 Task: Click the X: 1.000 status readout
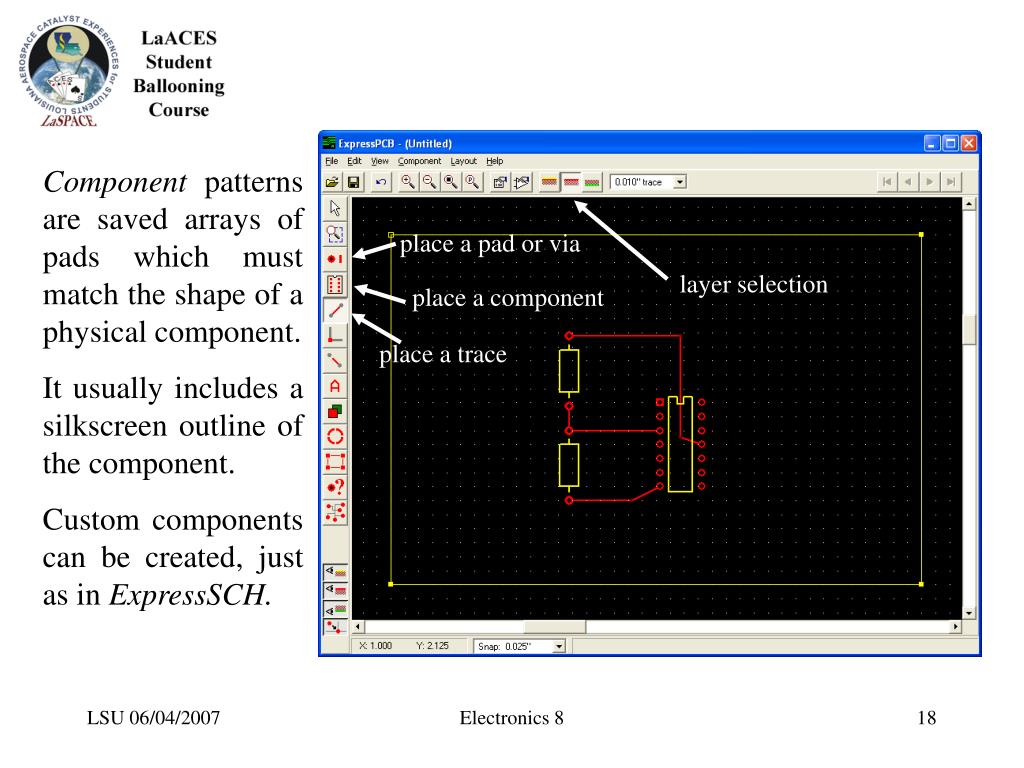(x=376, y=646)
